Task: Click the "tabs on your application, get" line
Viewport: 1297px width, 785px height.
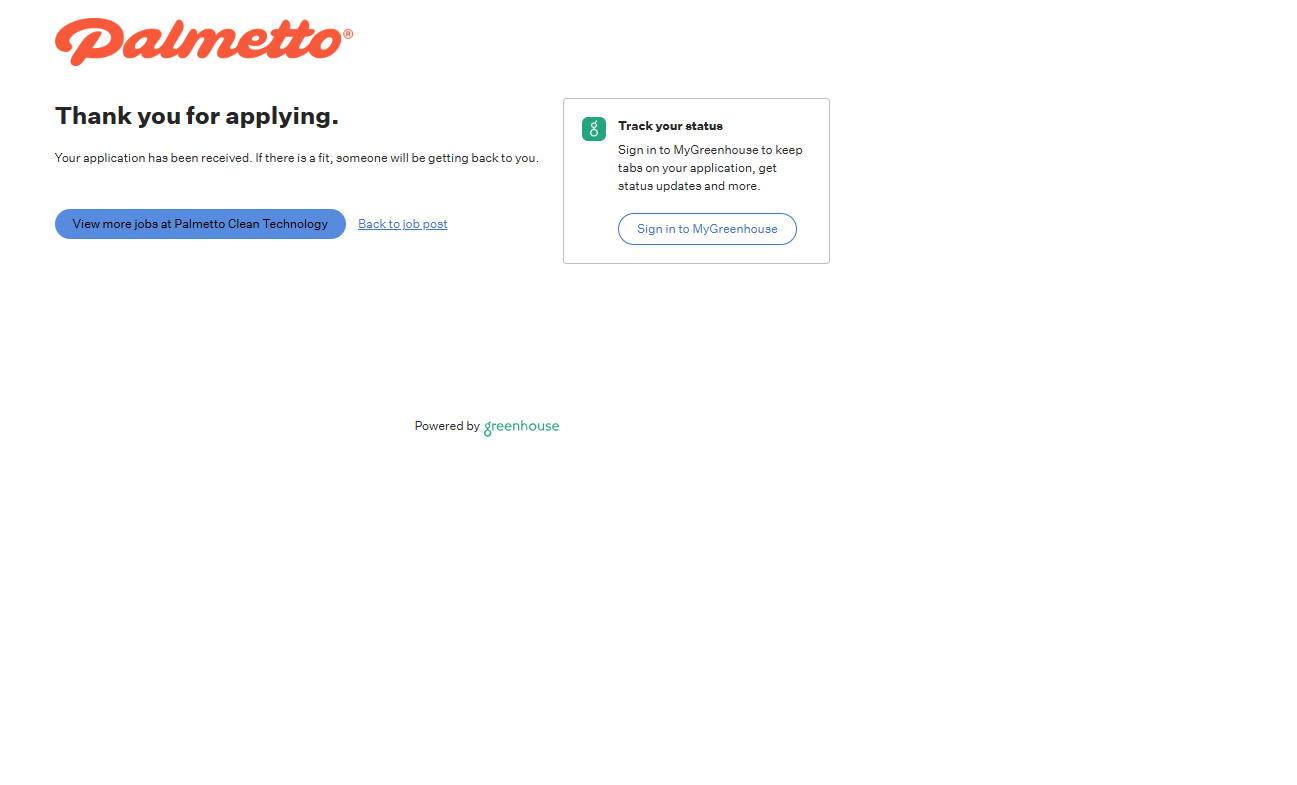Action: point(697,168)
